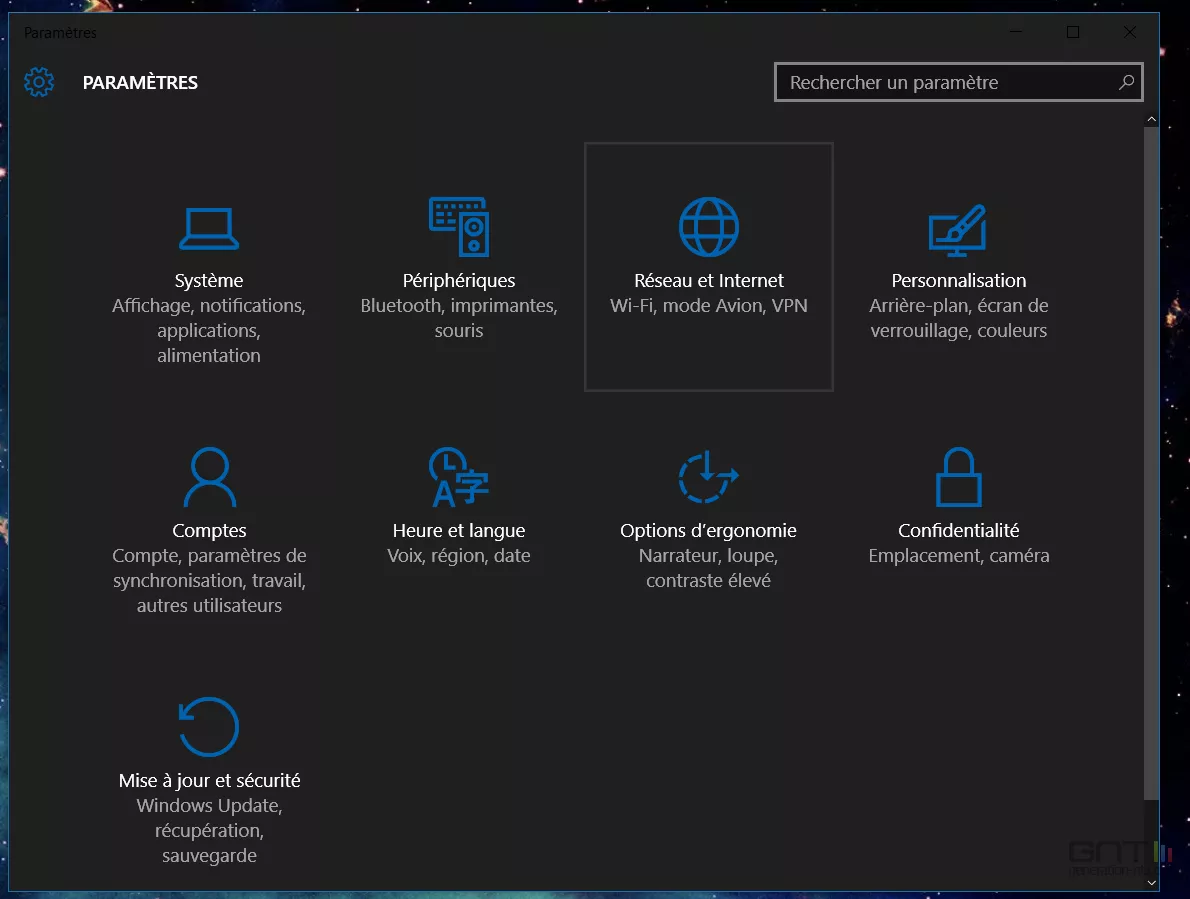
Task: Click the Confidentialité title text
Action: 959,530
